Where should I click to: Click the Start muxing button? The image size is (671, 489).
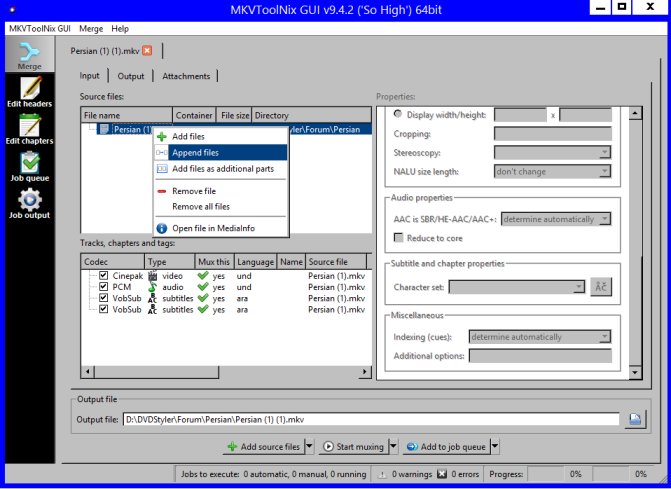354,446
